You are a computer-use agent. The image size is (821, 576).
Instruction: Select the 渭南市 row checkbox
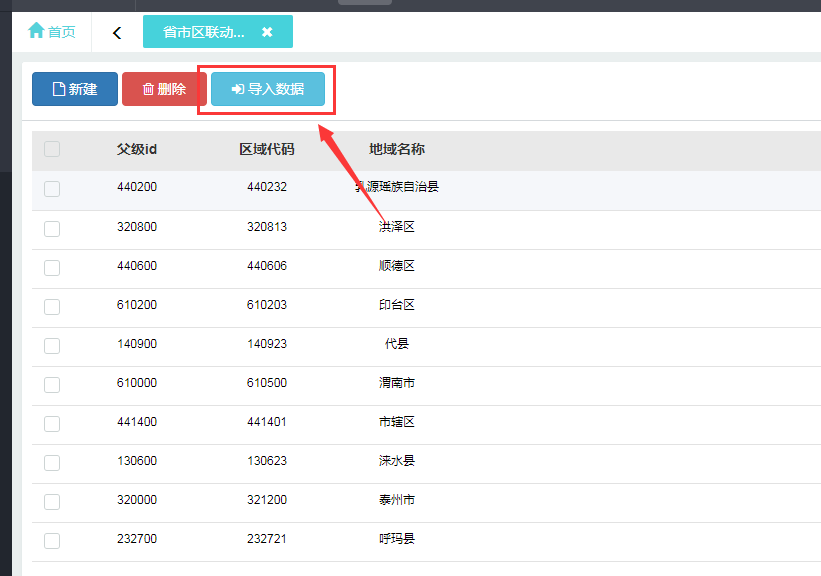coord(52,385)
